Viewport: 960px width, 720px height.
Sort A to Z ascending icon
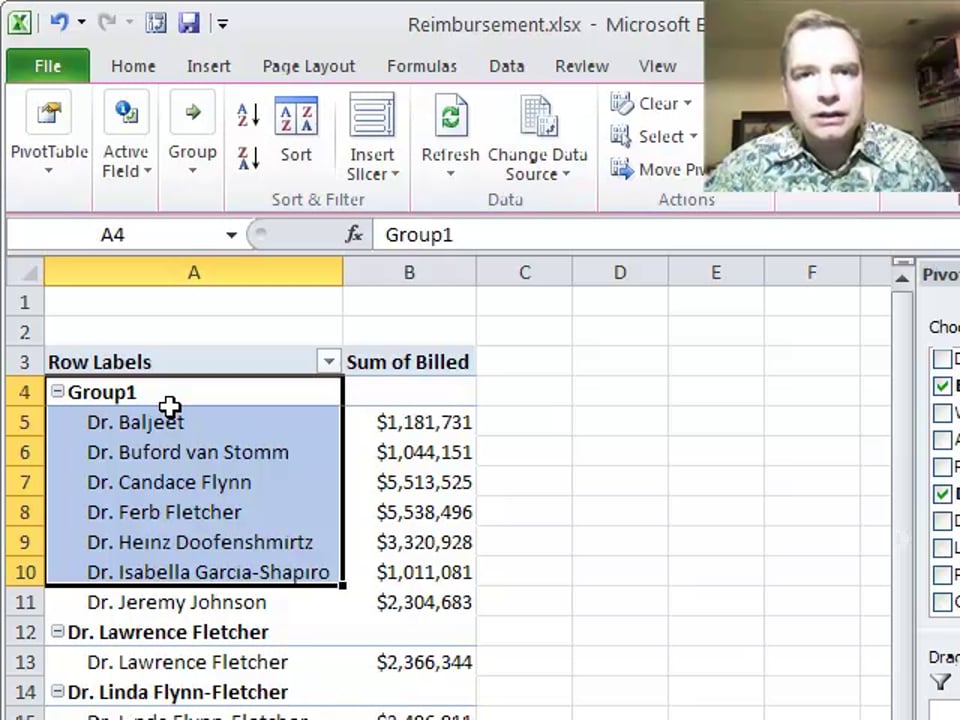click(248, 114)
